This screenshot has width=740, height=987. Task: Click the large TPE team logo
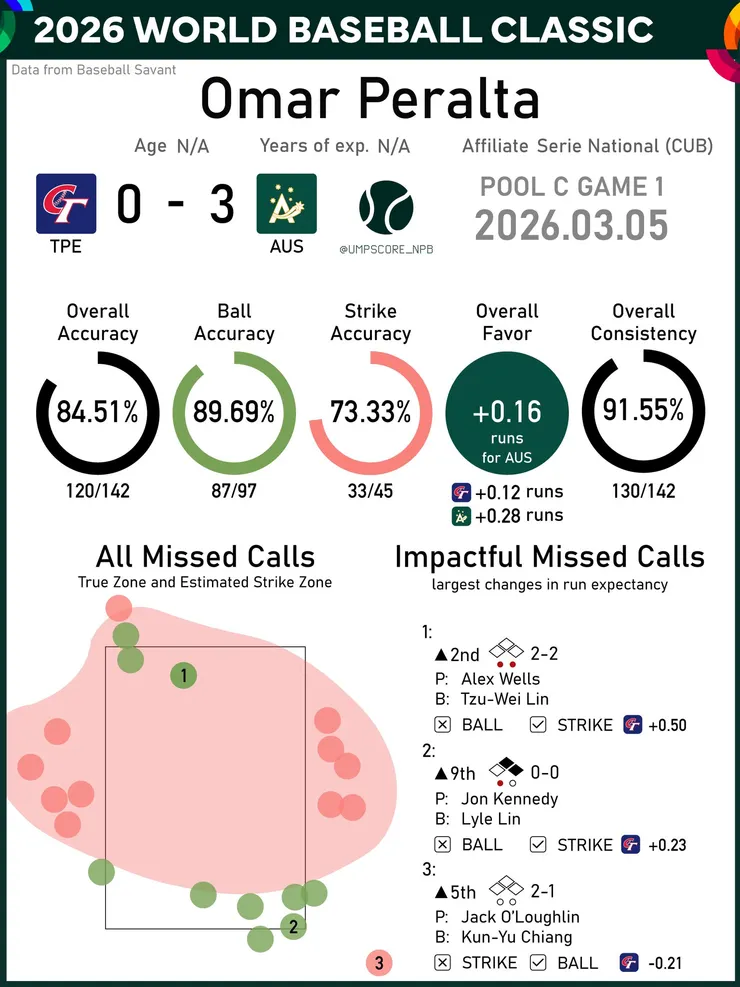coord(66,204)
